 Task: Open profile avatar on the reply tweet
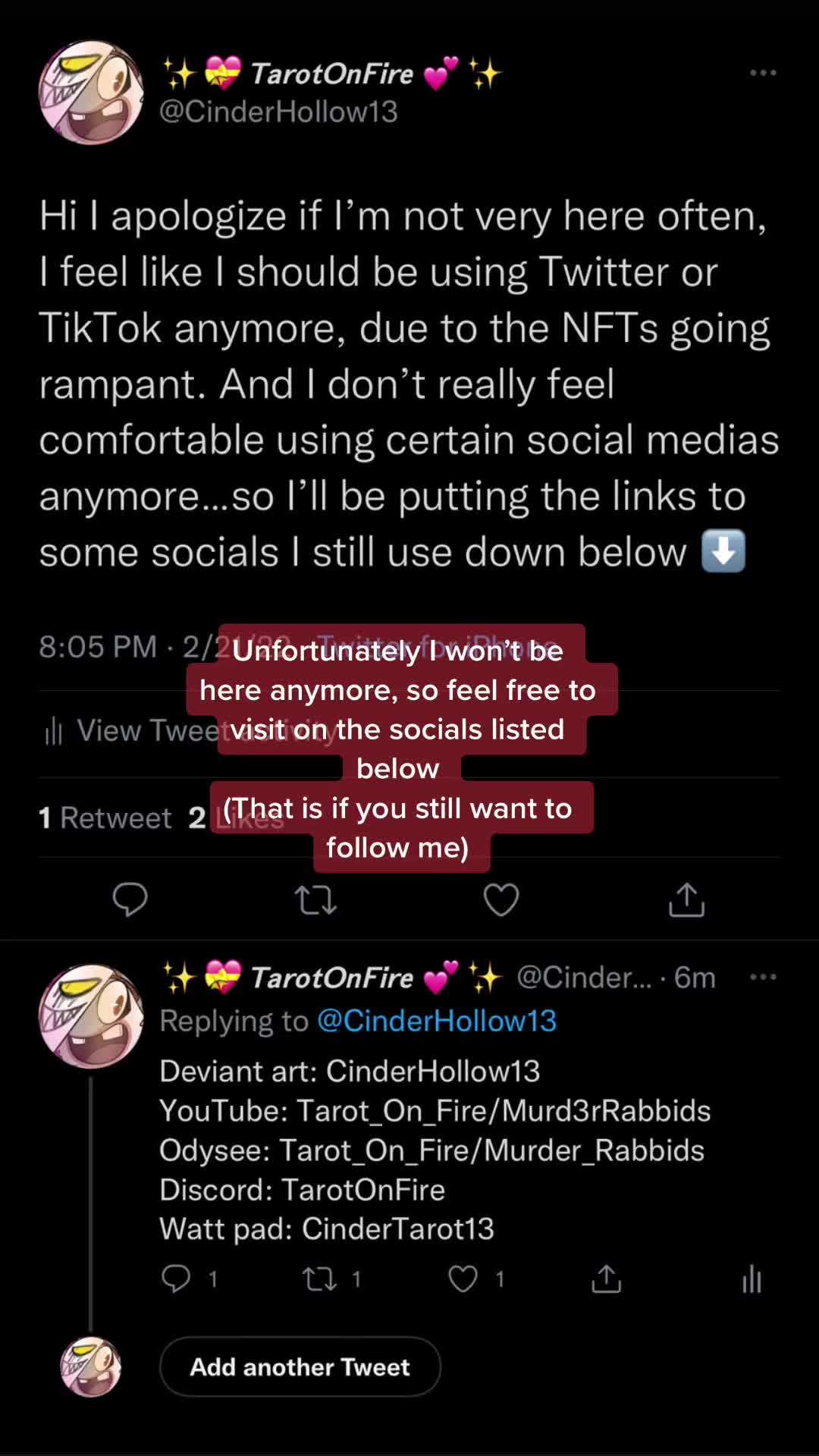(91, 1016)
